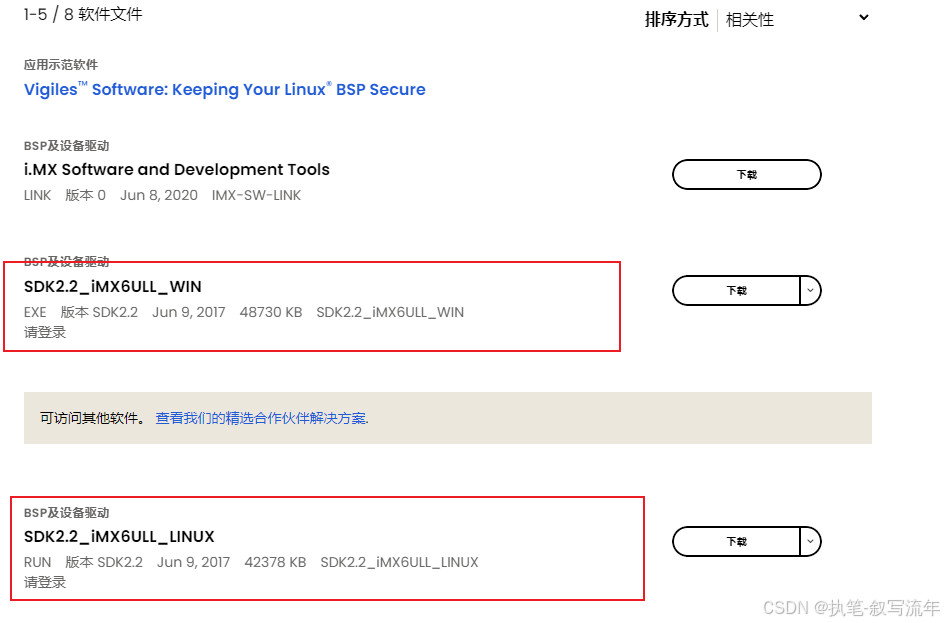Click the 1-5 / 8 软件文件 count
Image resolution: width=944 pixels, height=623 pixels.
[x=83, y=14]
